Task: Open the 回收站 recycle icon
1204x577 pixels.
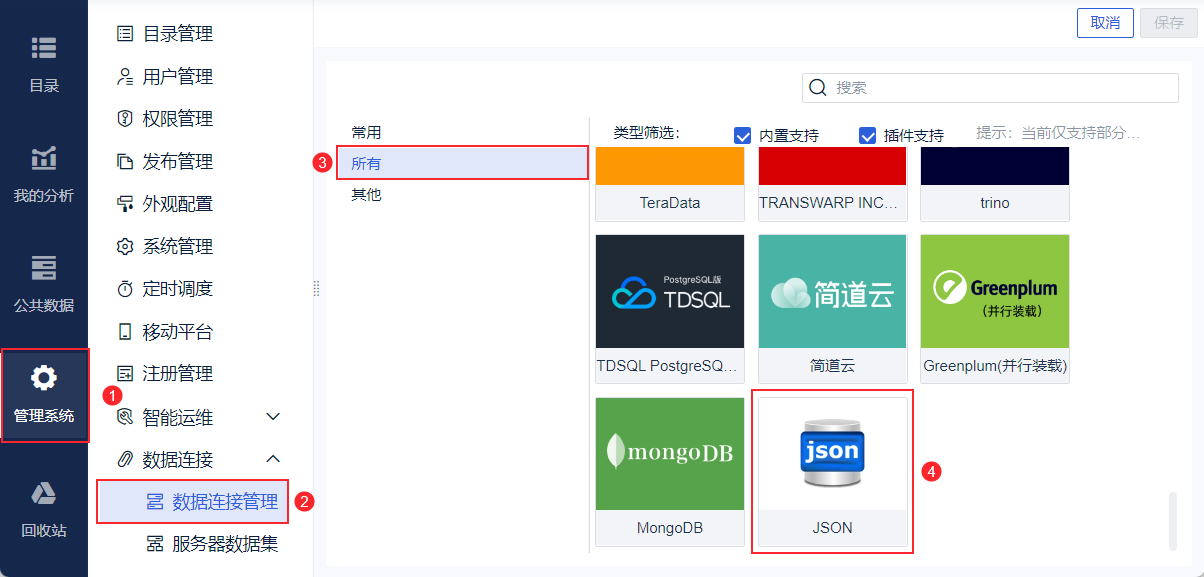Action: click(x=44, y=493)
